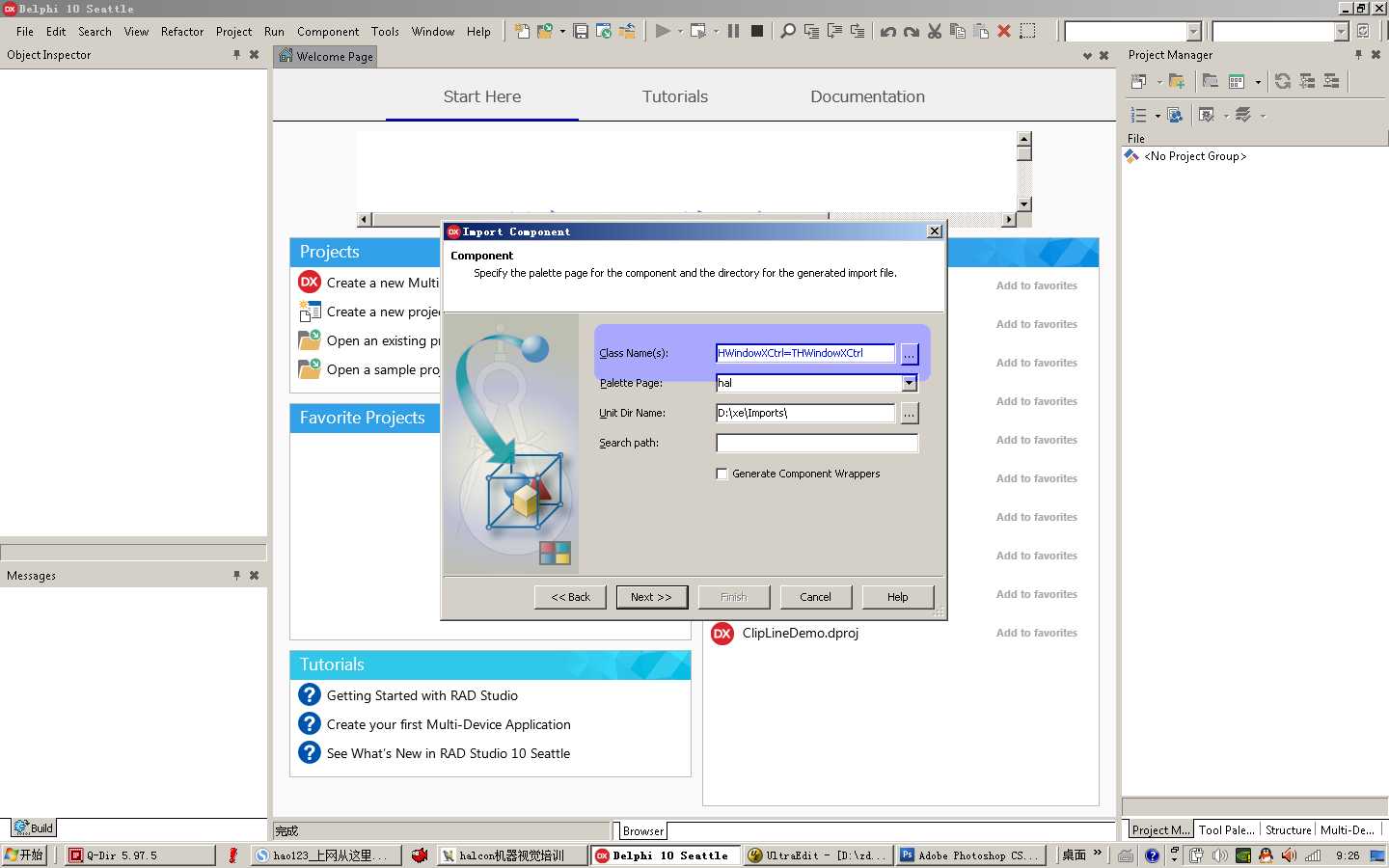Viewport: 1389px width, 868px height.
Task: Select the <No Project Group> tree item
Action: click(x=1195, y=156)
